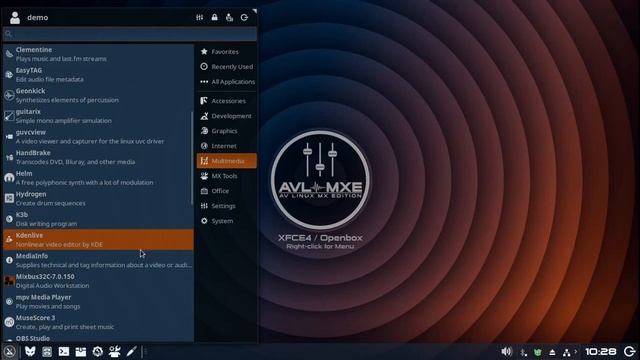
Task: Open gear-wheel launcher on taskbar
Action: point(98,351)
